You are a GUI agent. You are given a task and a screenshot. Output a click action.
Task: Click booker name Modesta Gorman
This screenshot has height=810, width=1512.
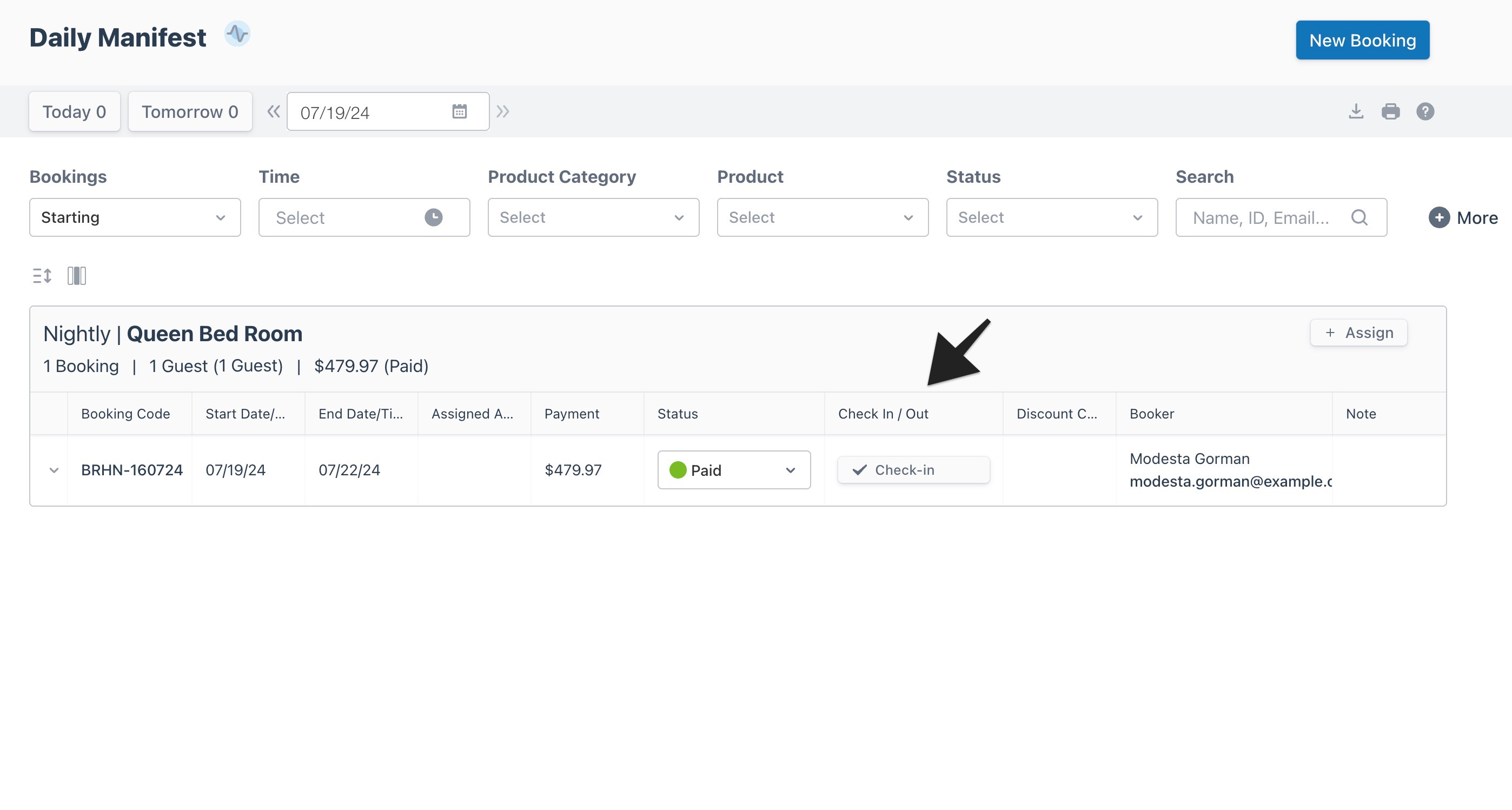pos(1190,459)
